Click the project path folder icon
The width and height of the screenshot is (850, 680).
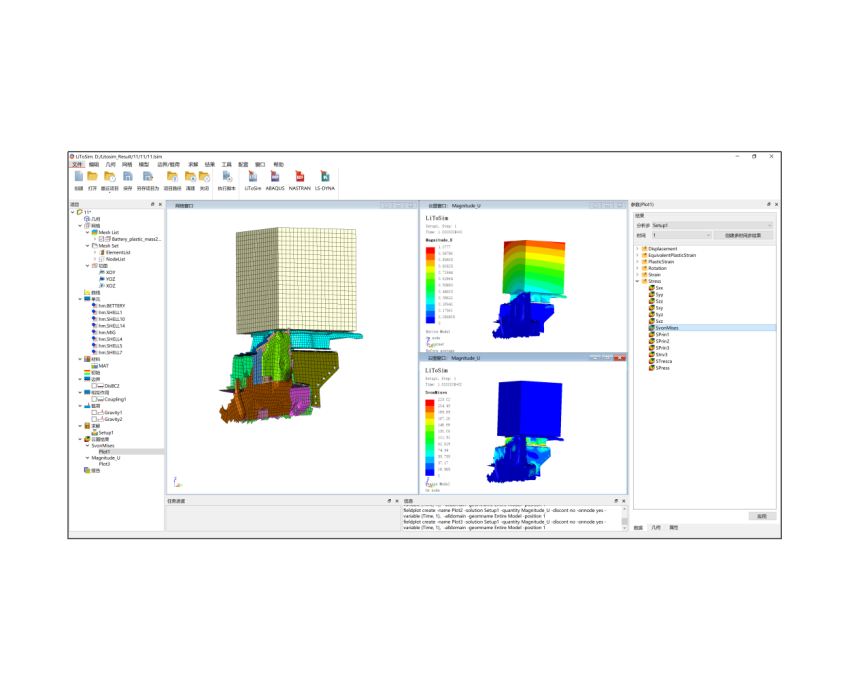pos(172,176)
